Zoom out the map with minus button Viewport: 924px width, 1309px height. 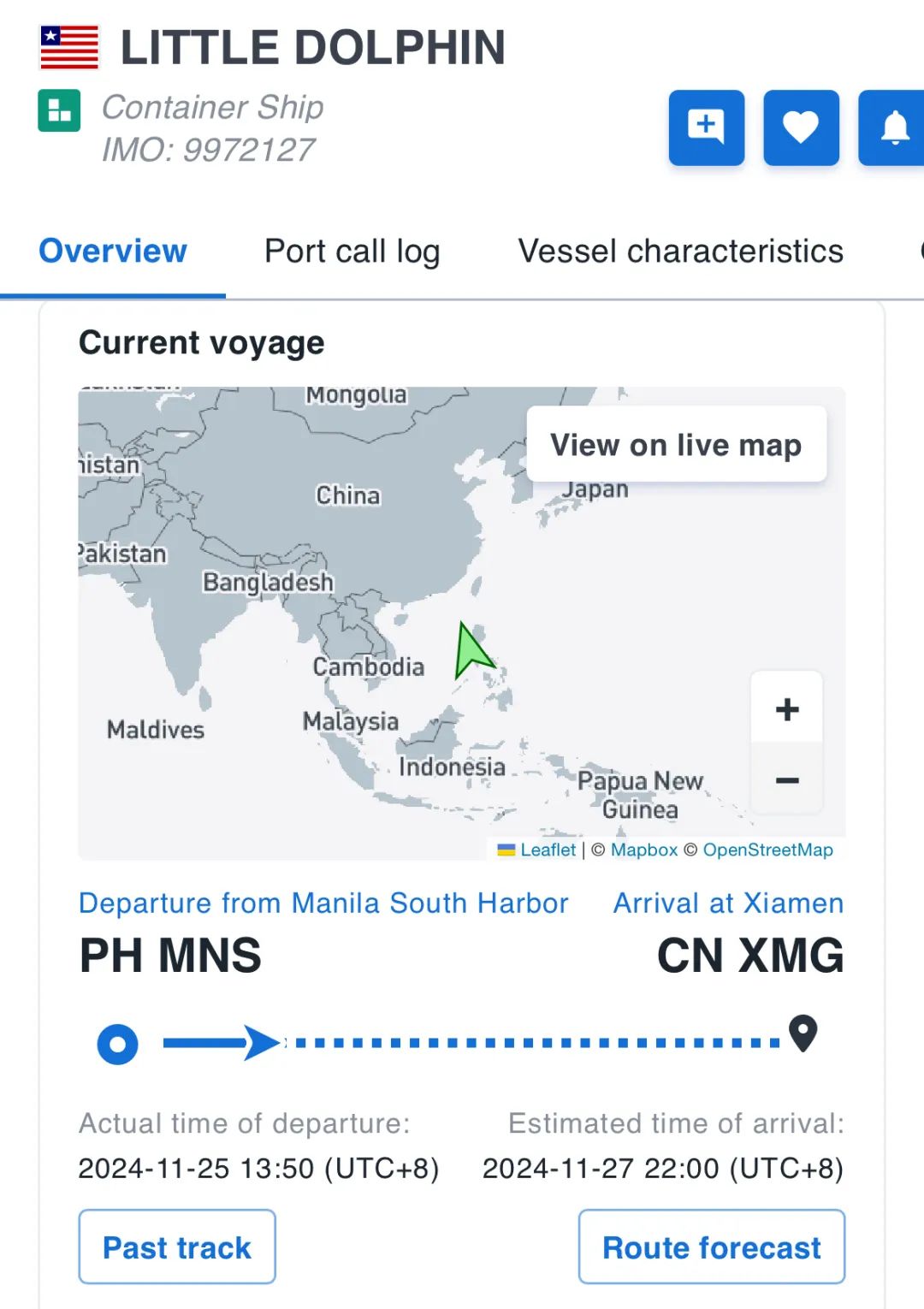click(x=787, y=780)
